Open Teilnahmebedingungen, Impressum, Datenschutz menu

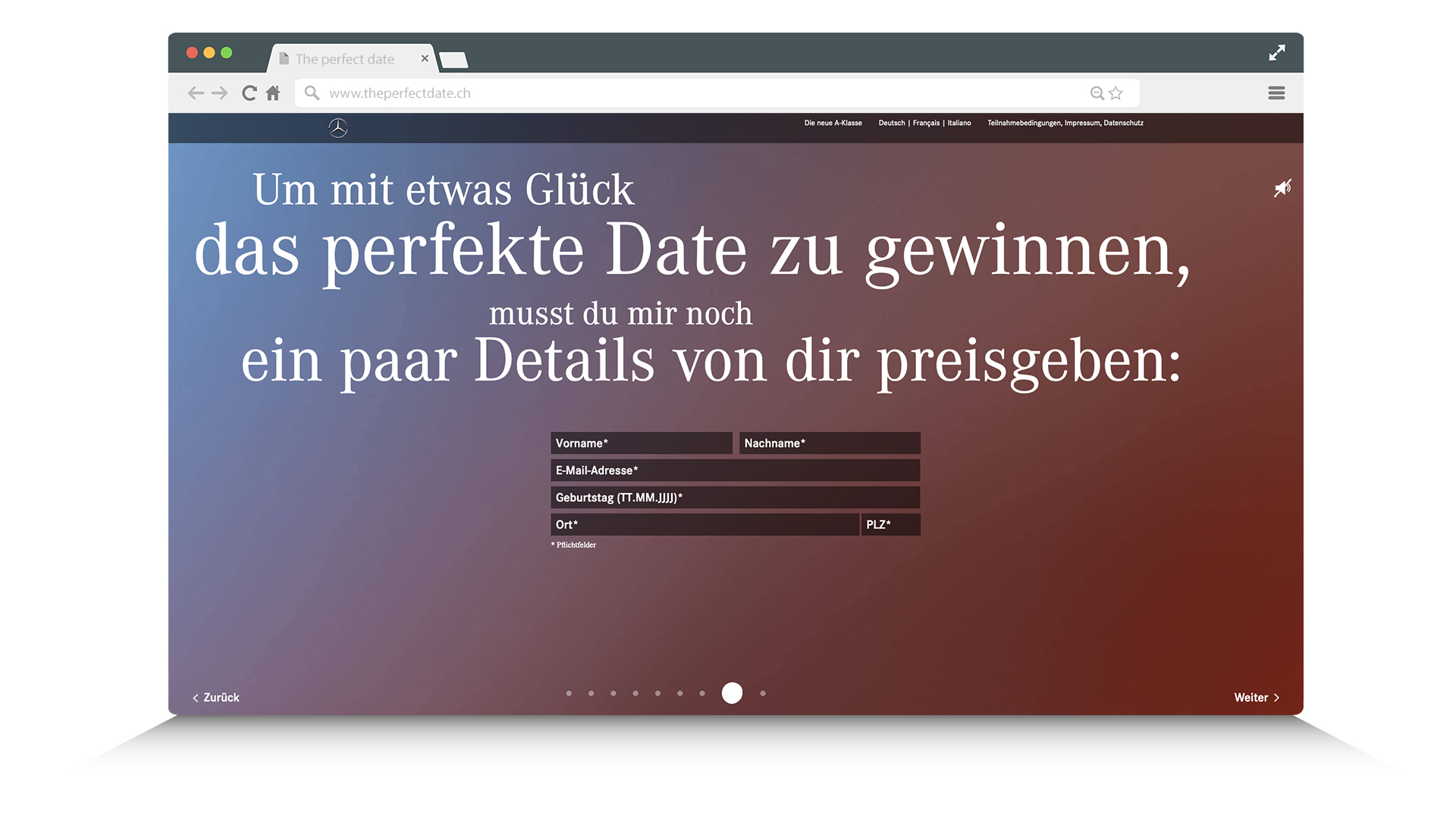(1088, 122)
